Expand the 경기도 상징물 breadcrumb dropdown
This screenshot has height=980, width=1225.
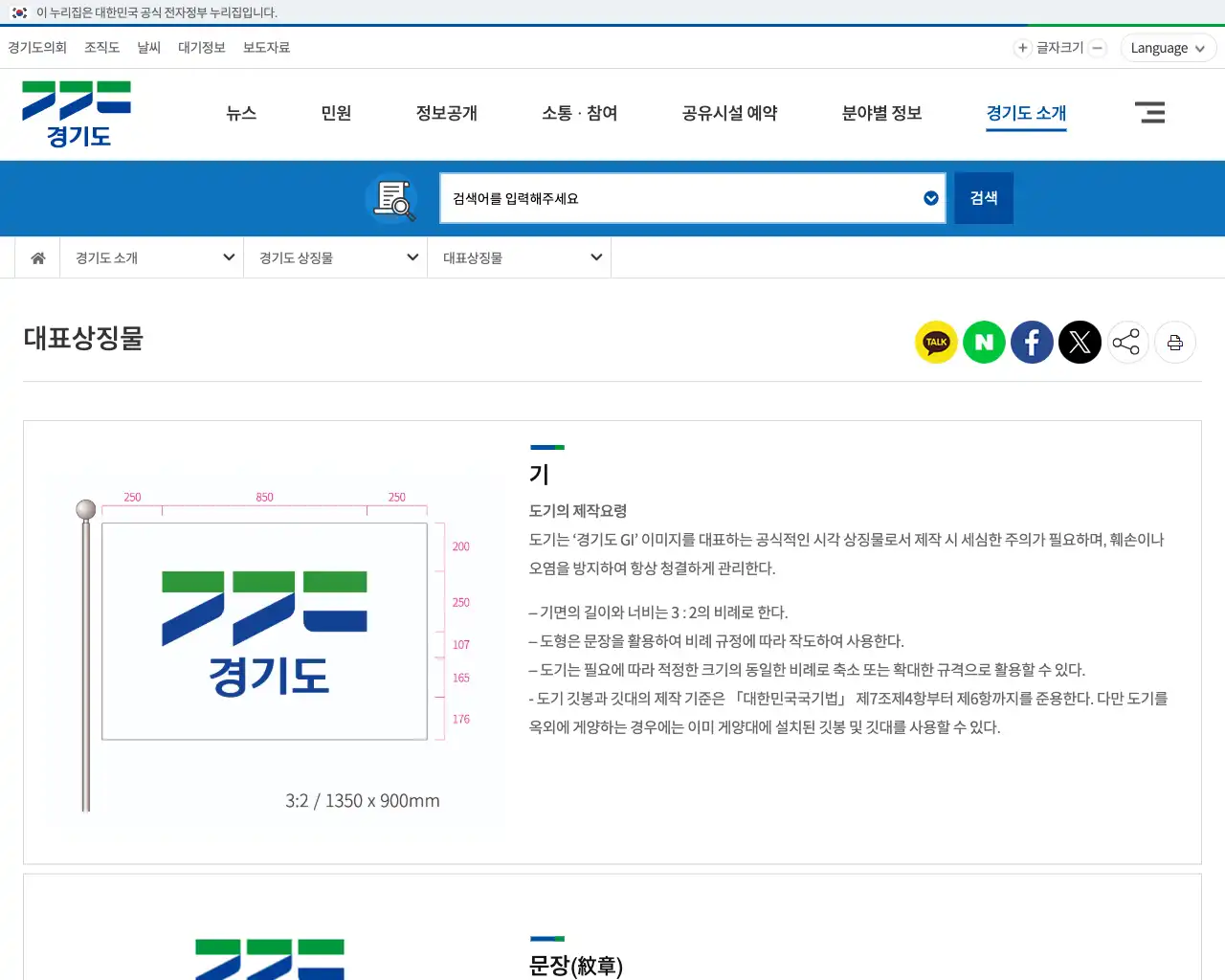[336, 257]
